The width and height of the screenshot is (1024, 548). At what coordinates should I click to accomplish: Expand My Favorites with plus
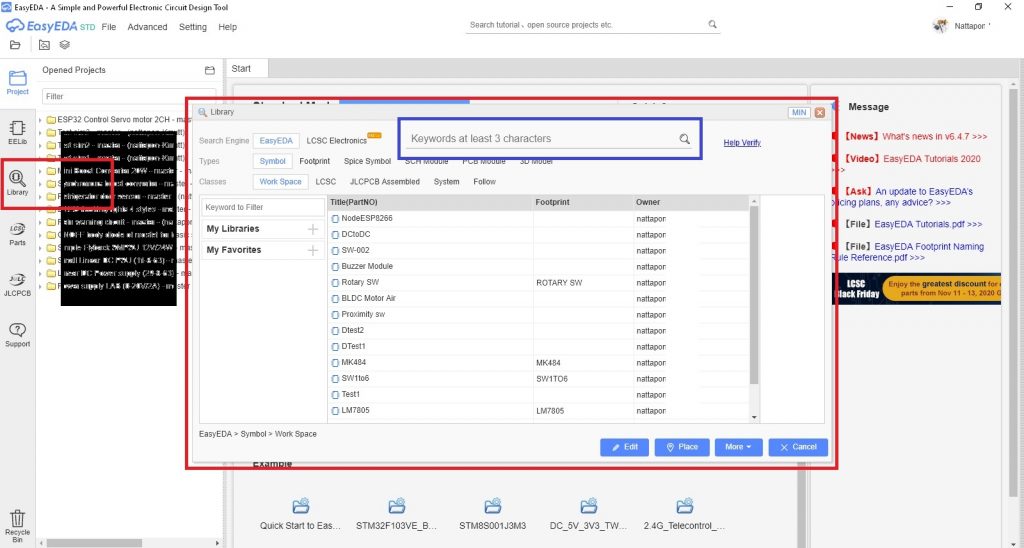pyautogui.click(x=313, y=250)
